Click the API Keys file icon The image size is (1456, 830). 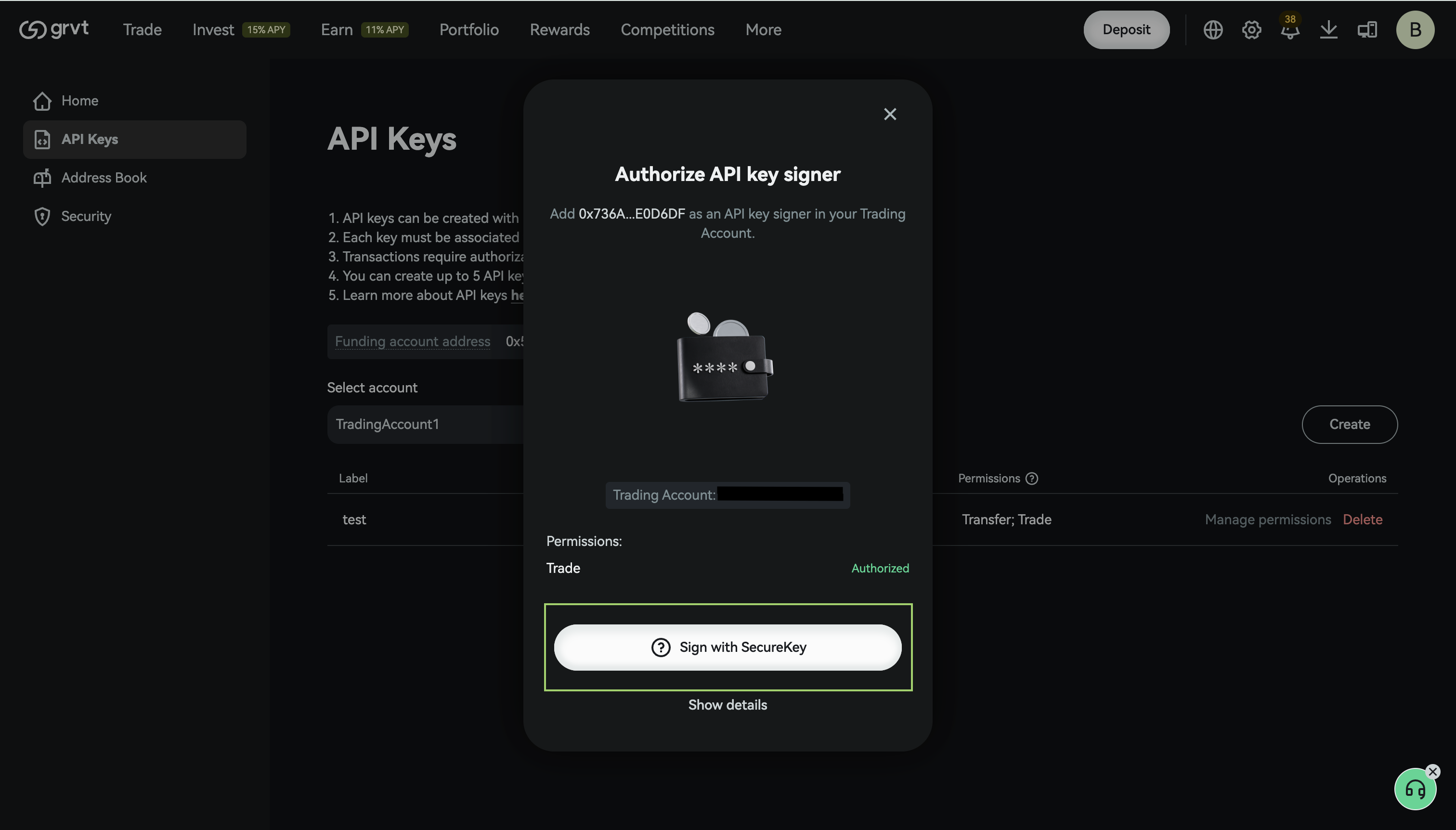coord(42,140)
